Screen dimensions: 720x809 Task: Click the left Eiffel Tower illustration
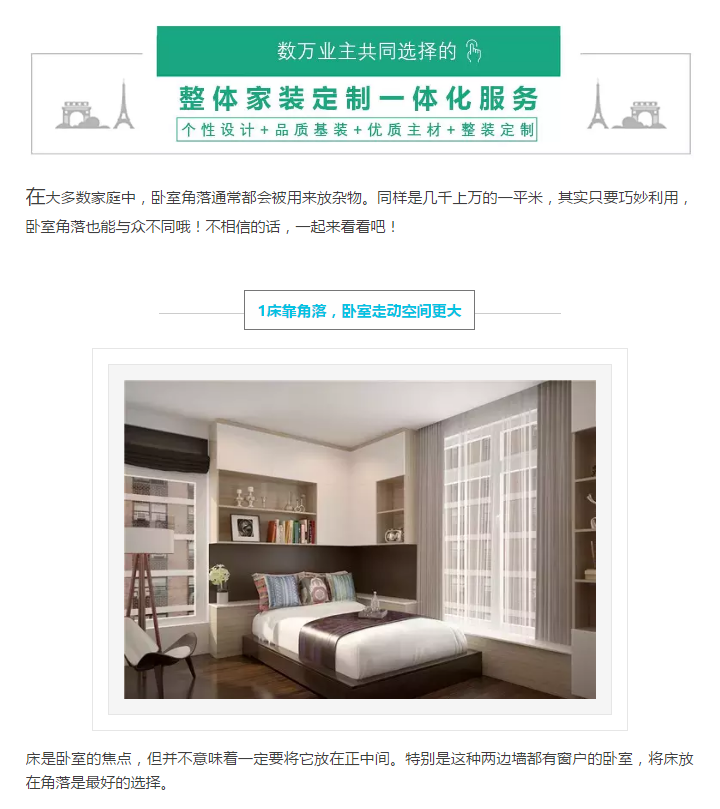point(124,105)
